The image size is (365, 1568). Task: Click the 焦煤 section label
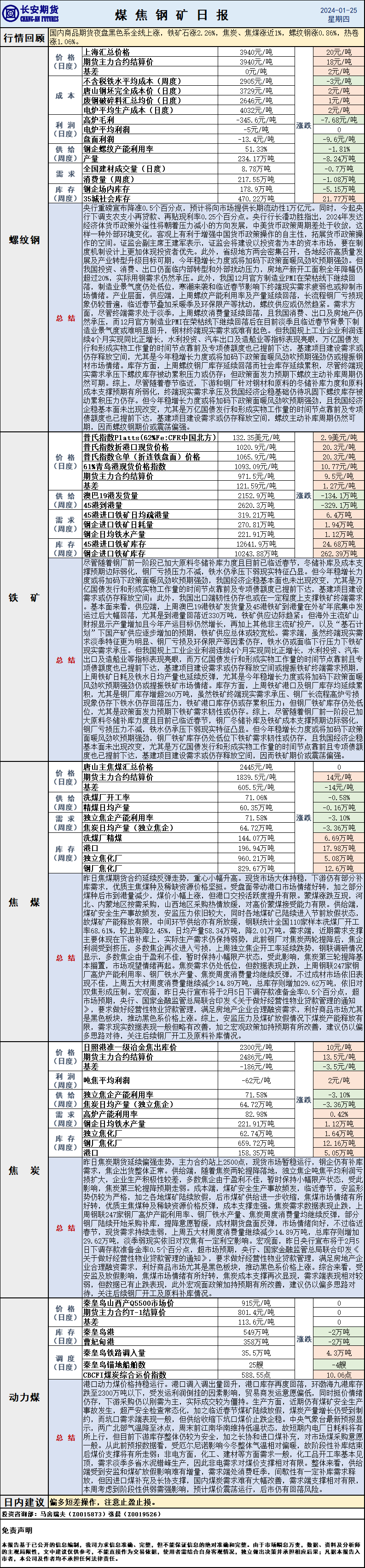[24, 902]
